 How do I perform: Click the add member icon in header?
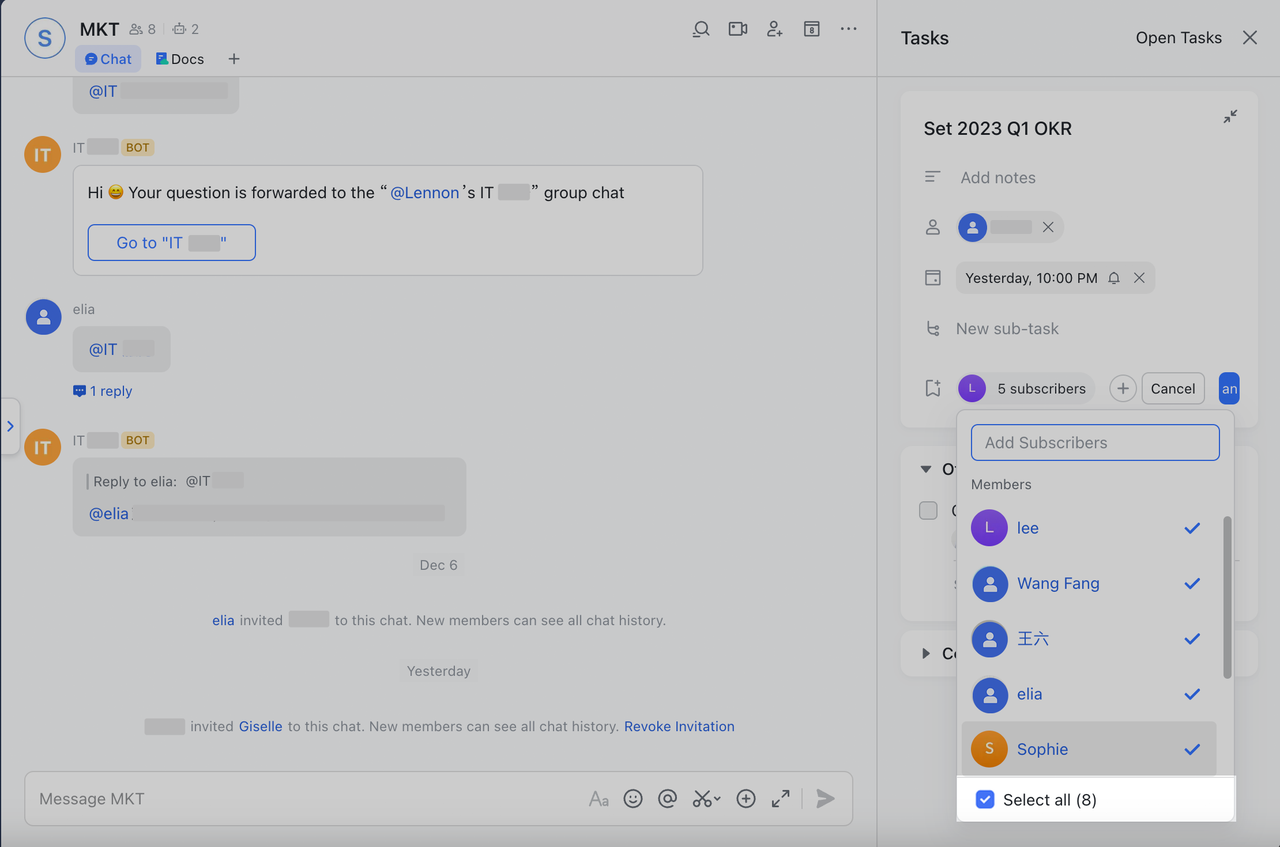point(775,29)
